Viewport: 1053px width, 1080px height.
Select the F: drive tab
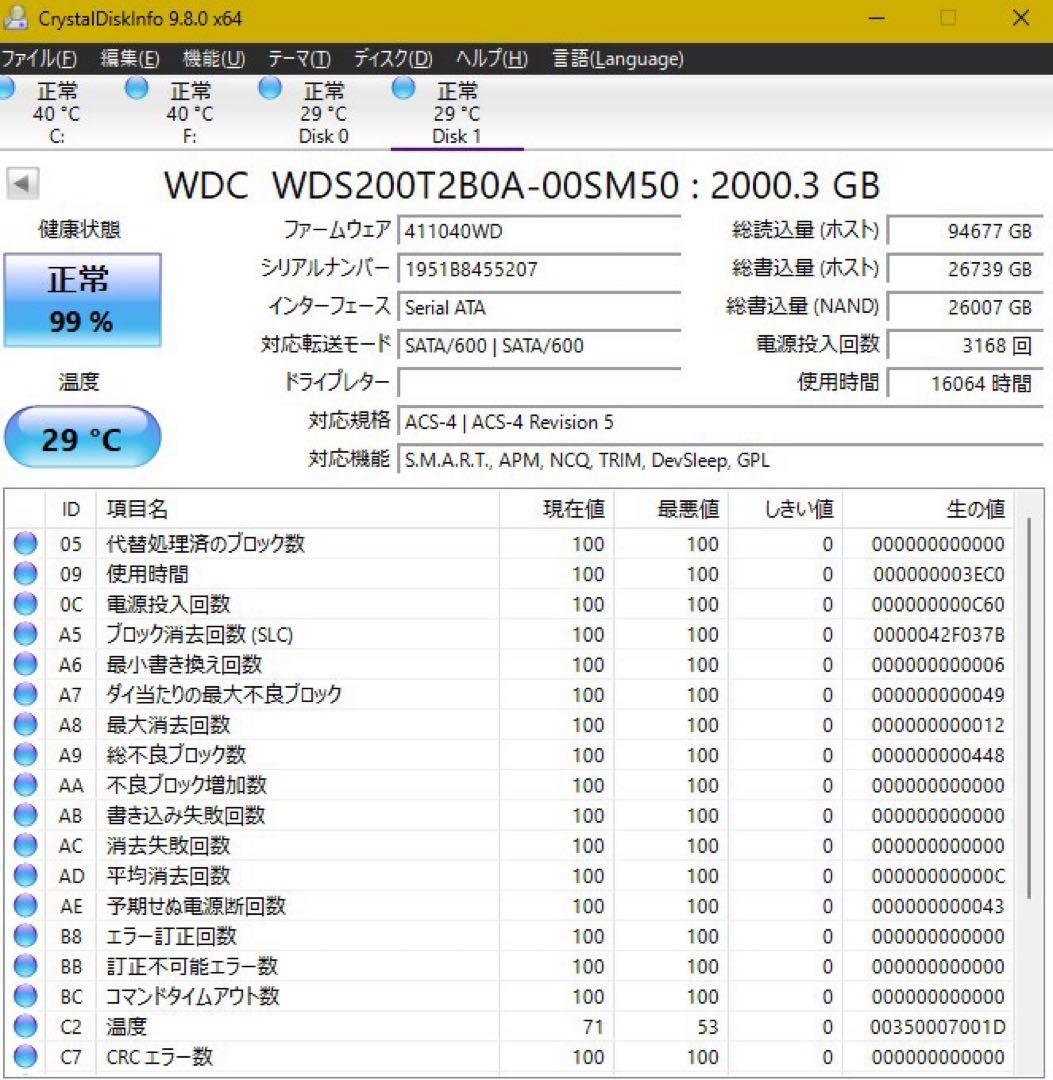(189, 112)
